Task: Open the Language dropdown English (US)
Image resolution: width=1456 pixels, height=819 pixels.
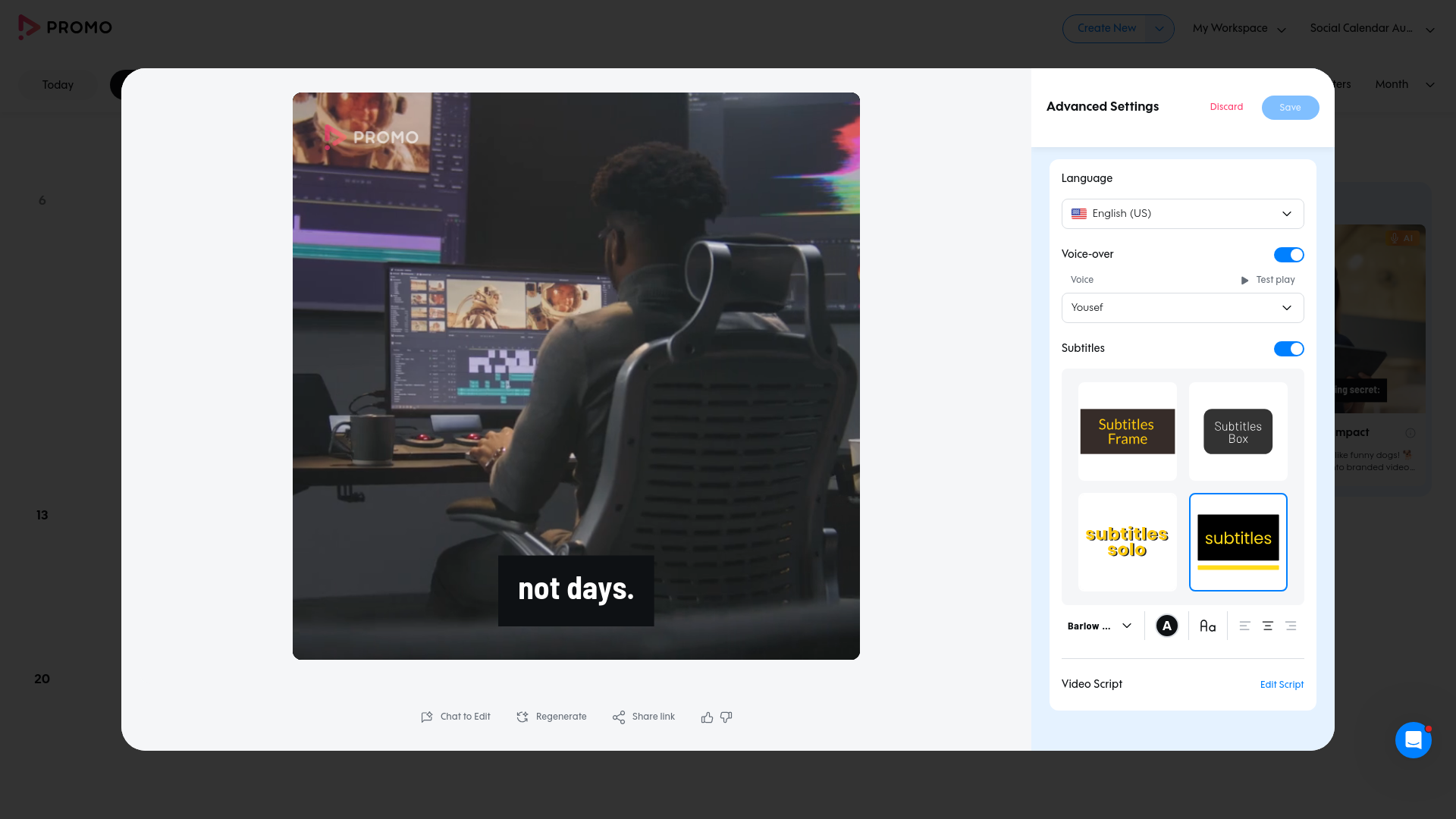Action: (1182, 214)
